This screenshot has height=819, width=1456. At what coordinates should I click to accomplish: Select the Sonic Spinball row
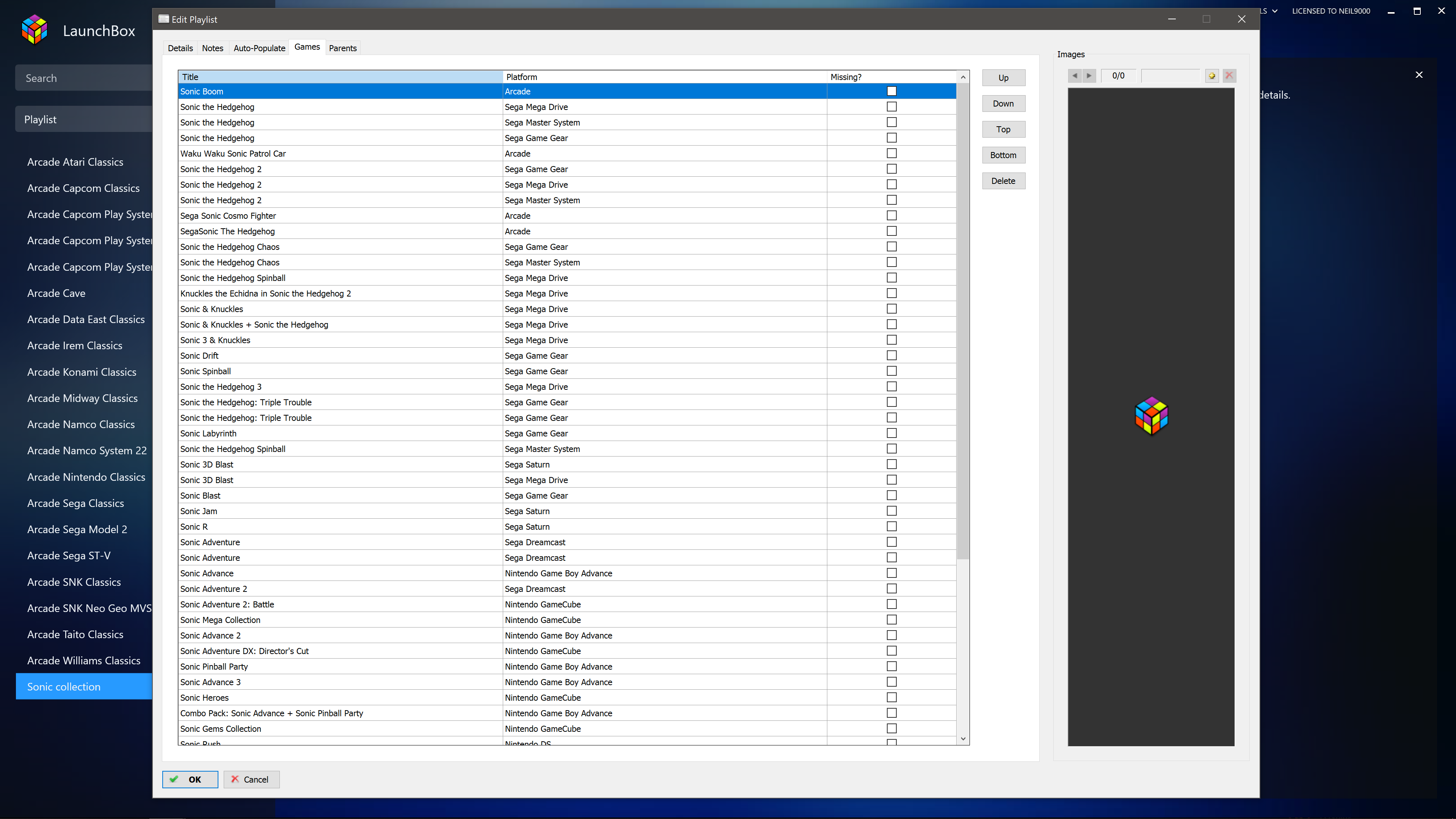click(567, 371)
